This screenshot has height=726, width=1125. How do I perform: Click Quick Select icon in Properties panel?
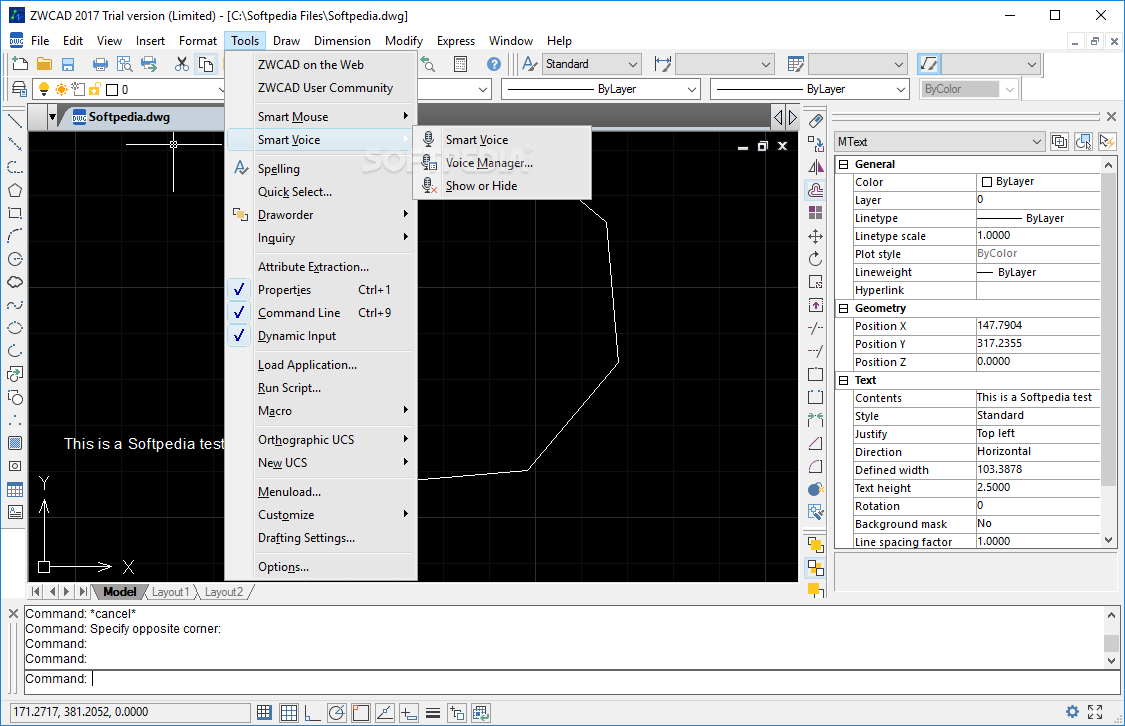[1107, 141]
